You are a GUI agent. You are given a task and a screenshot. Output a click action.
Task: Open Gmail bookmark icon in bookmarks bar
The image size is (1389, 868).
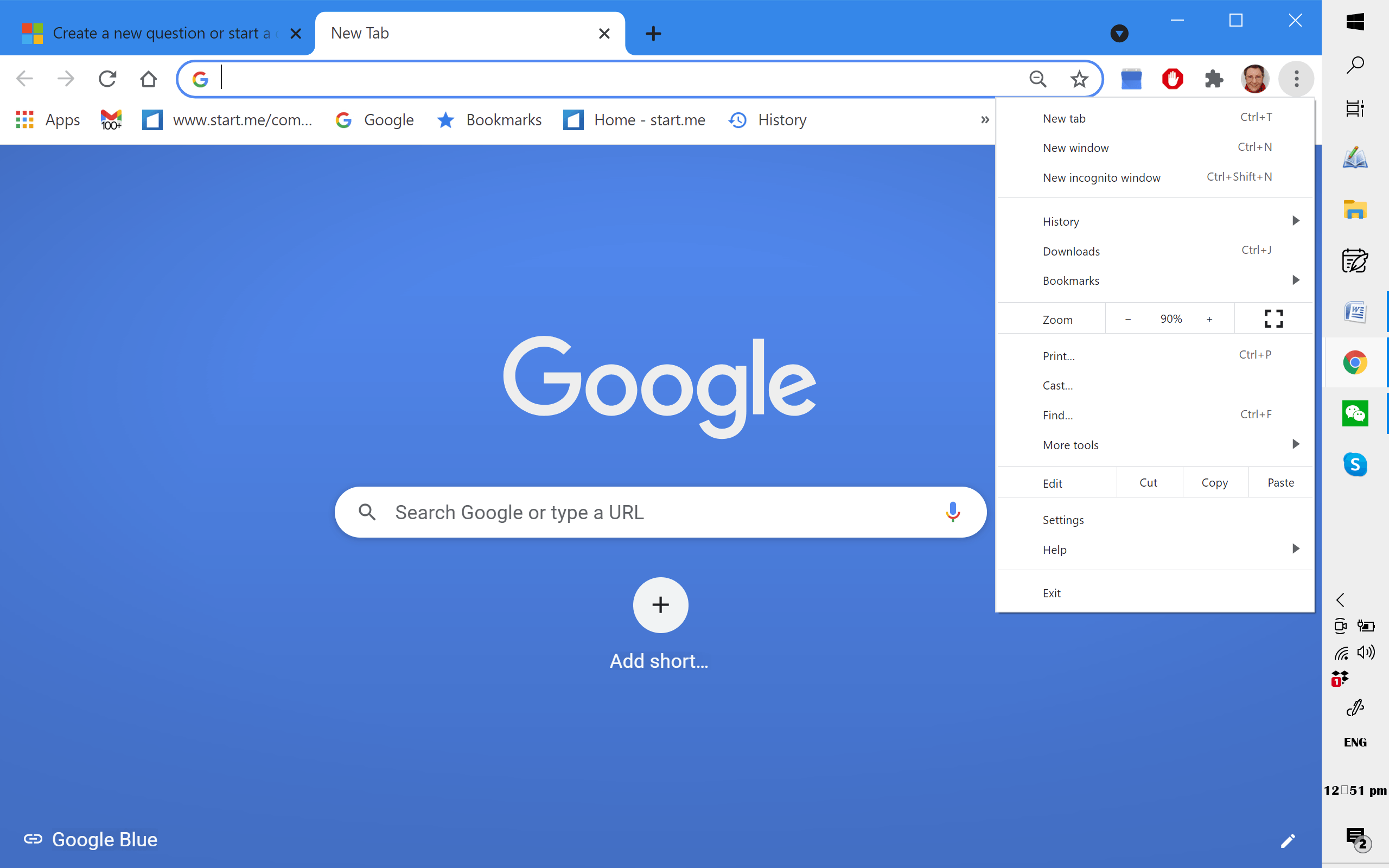pos(111,119)
